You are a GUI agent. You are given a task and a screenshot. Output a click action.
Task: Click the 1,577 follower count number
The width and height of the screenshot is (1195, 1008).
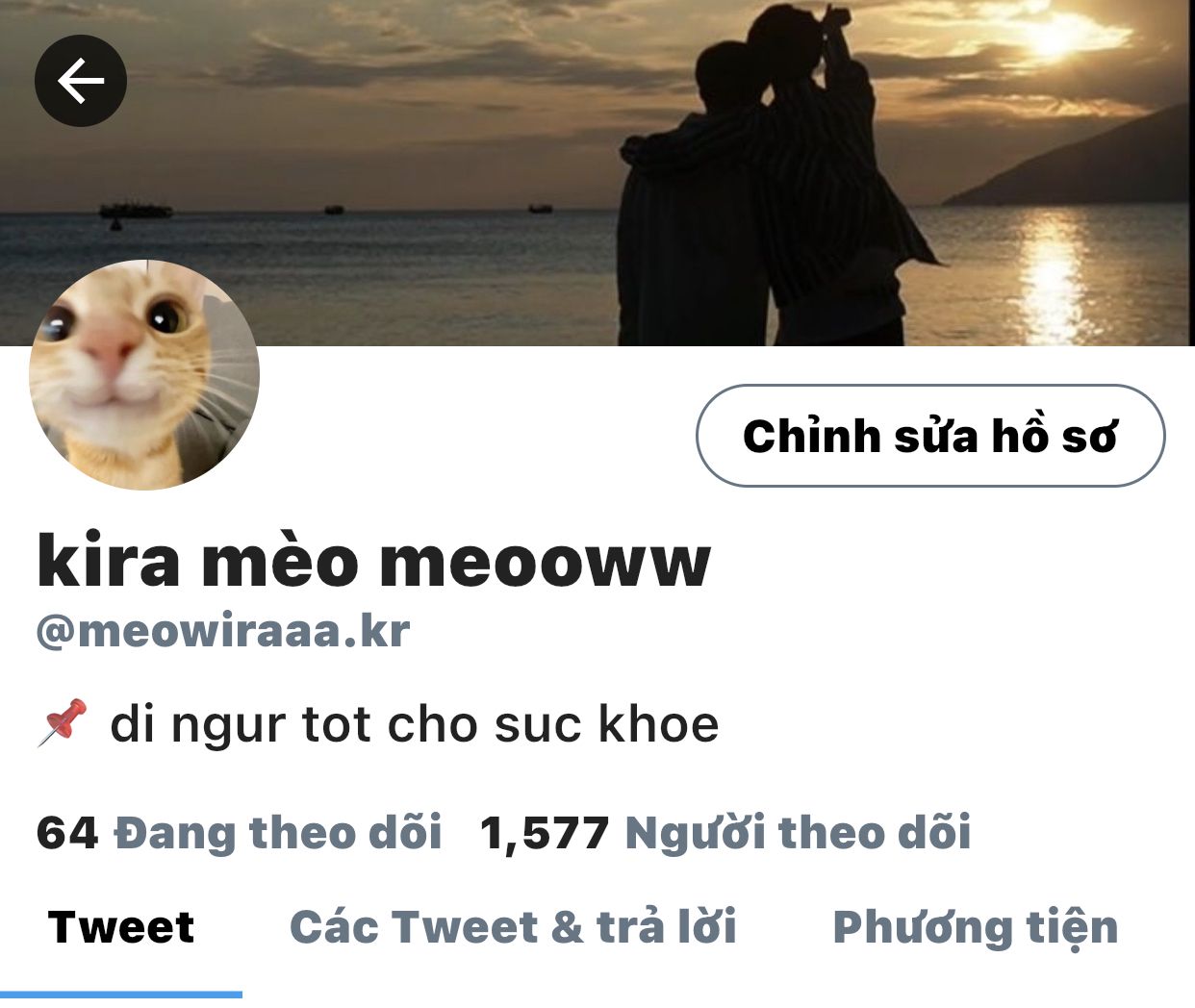(545, 834)
